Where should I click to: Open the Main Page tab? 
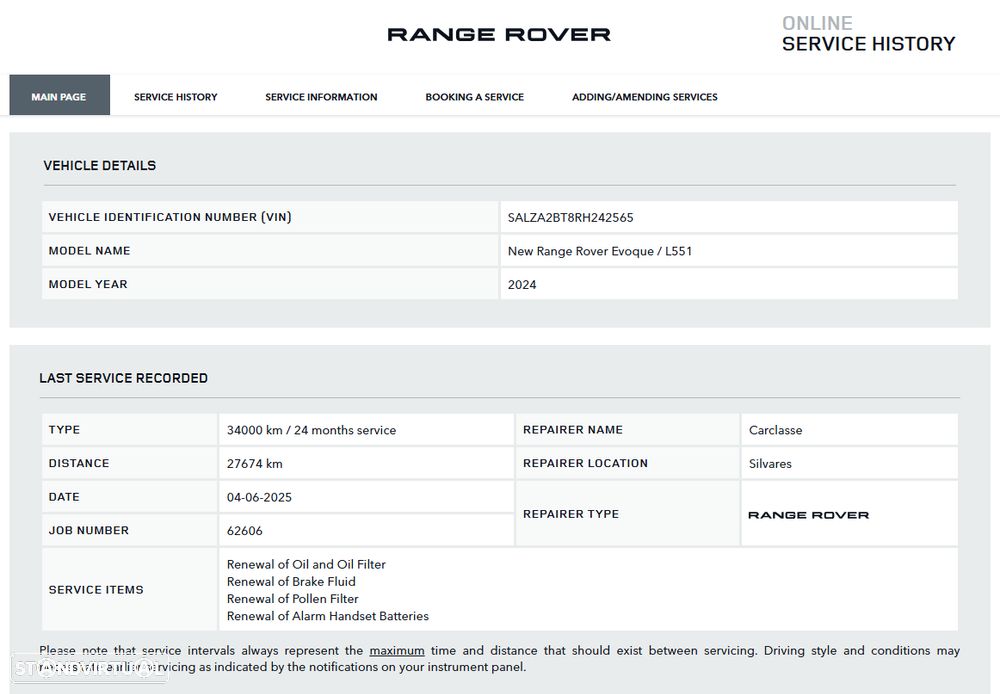(59, 95)
